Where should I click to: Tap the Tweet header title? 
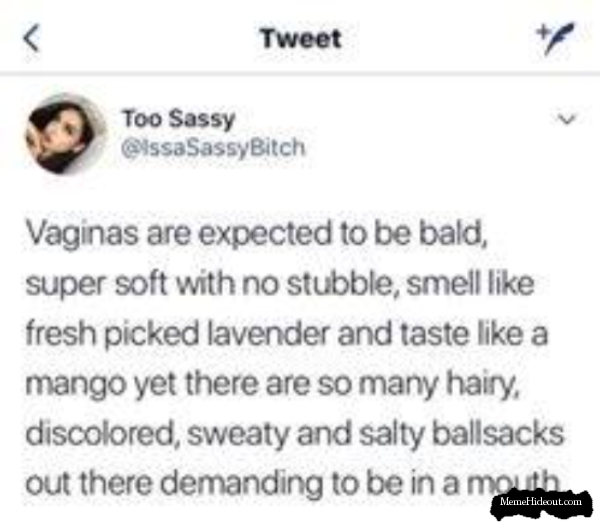pos(301,39)
